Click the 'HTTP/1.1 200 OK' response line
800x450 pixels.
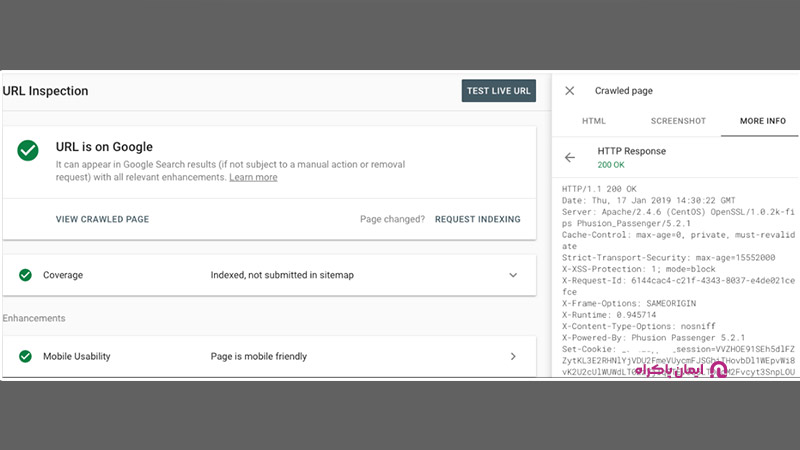coord(599,189)
